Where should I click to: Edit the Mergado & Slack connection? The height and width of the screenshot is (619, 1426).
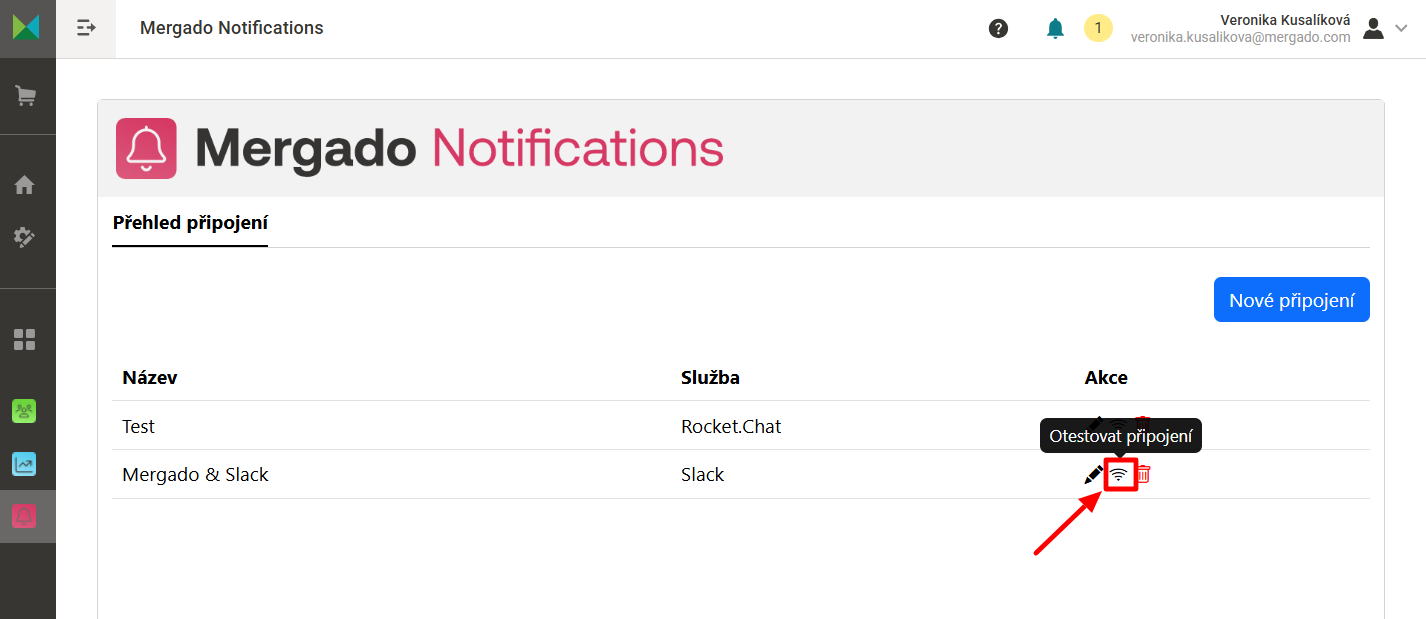click(1094, 475)
